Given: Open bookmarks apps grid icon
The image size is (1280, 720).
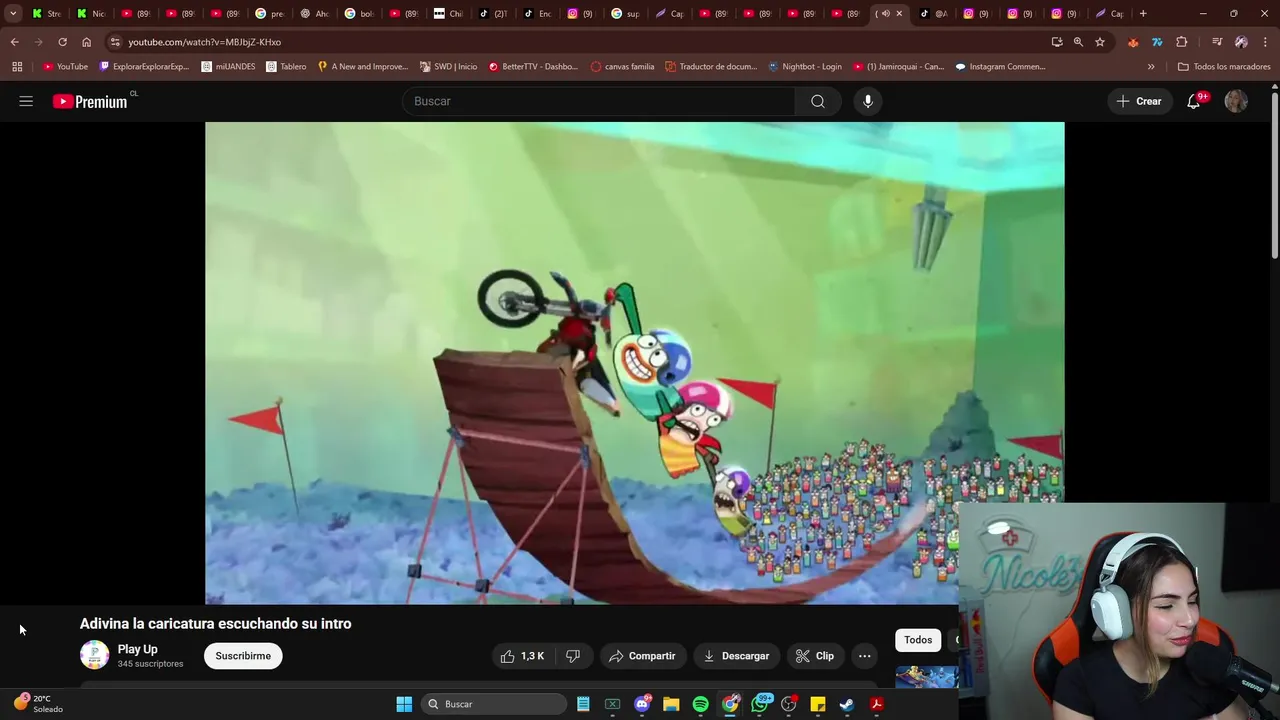Looking at the screenshot, I should pos(17,67).
